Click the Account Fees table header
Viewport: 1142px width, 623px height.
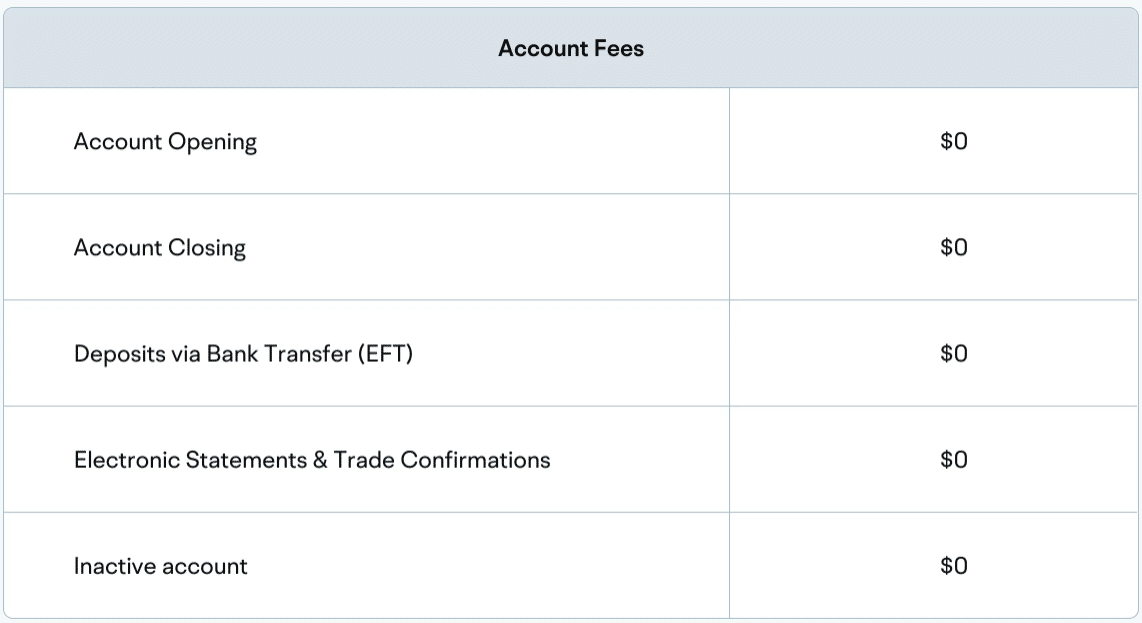[571, 48]
